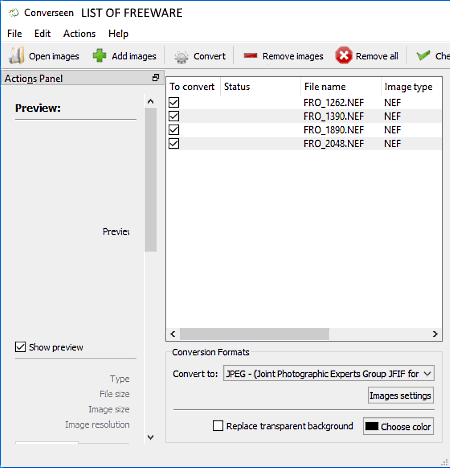Open the Edit menu
The image size is (450, 468).
[x=42, y=34]
